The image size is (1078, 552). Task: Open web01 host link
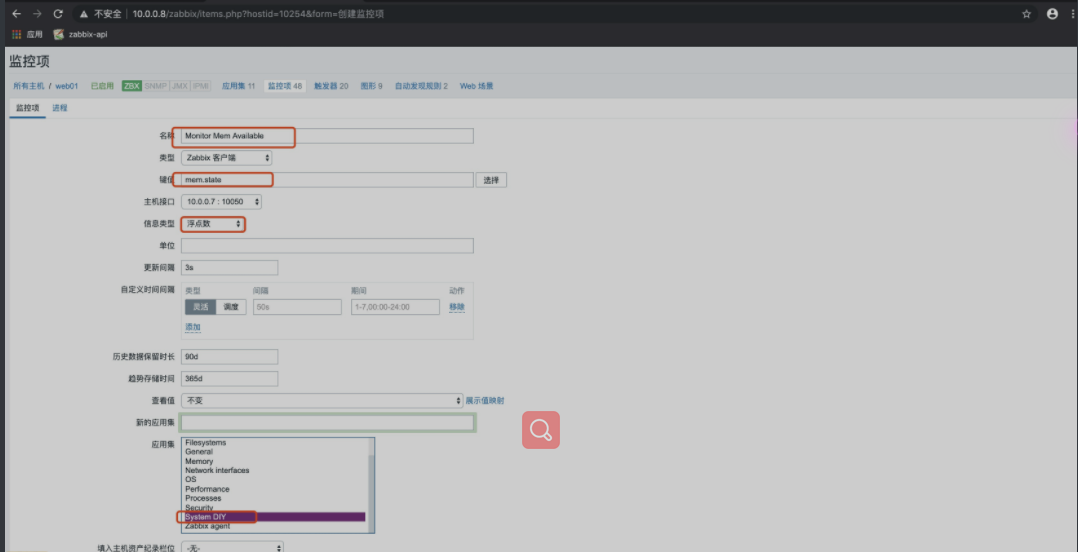(x=67, y=86)
